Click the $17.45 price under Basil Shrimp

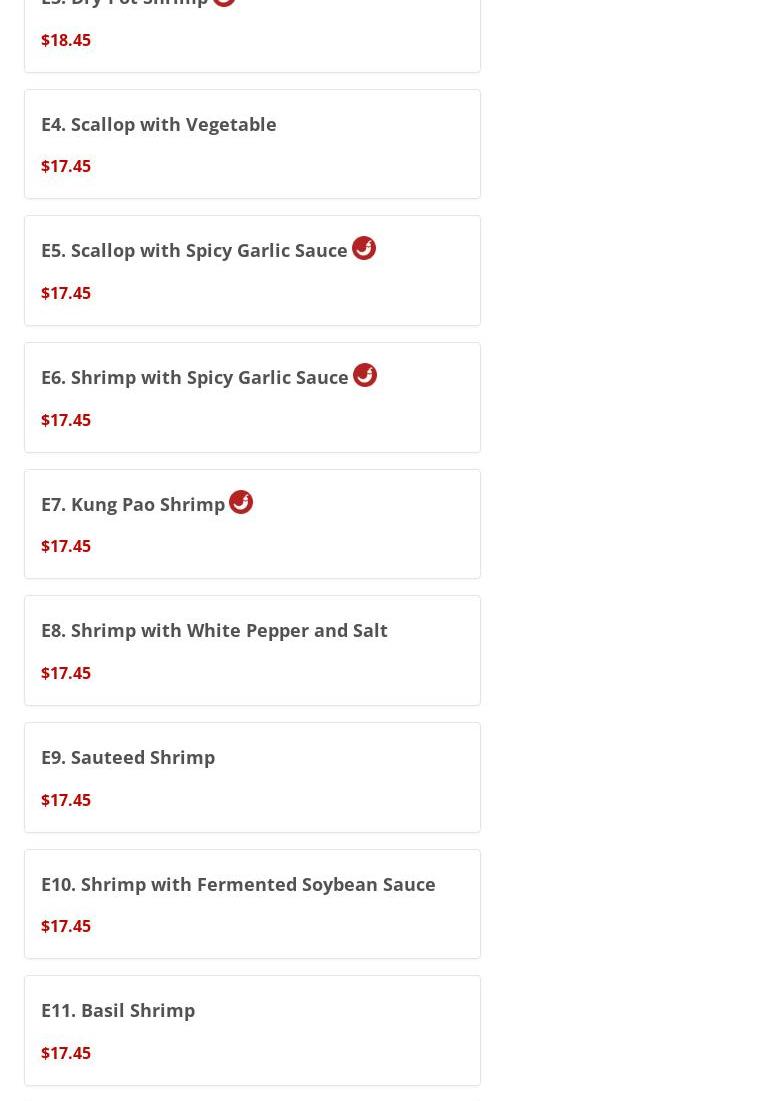point(66,1053)
